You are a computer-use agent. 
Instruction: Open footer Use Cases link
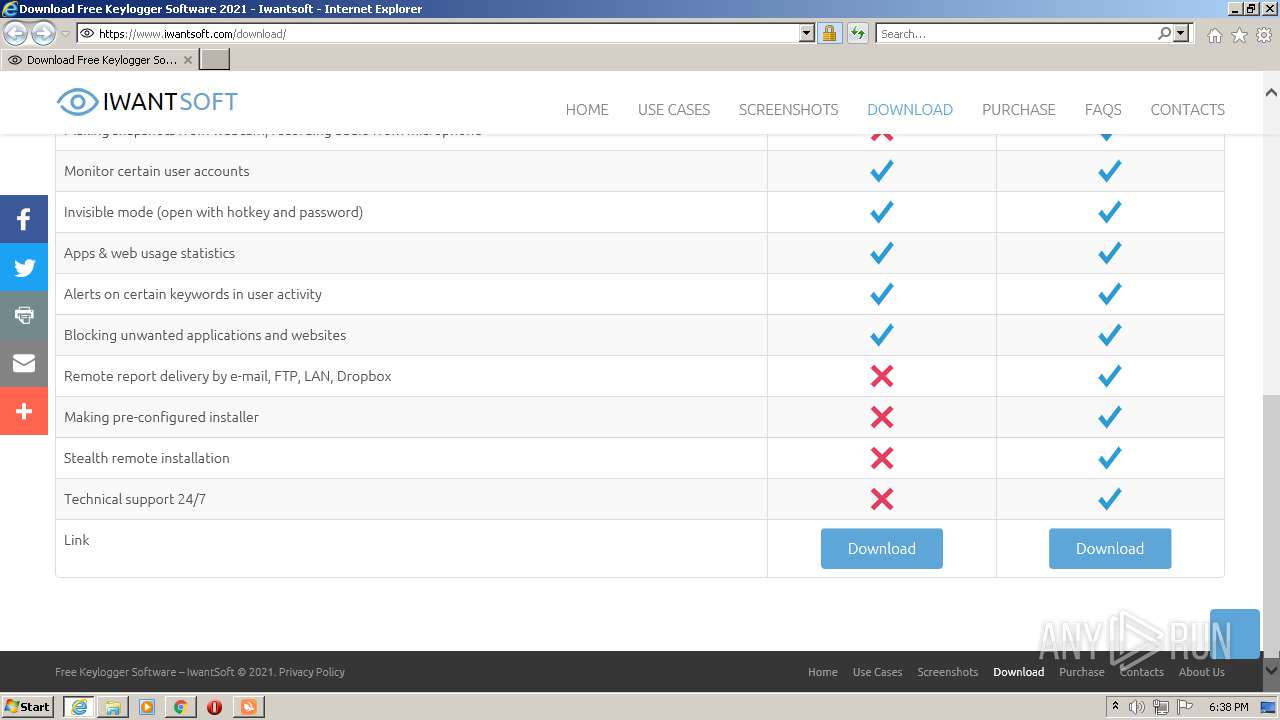tap(878, 672)
